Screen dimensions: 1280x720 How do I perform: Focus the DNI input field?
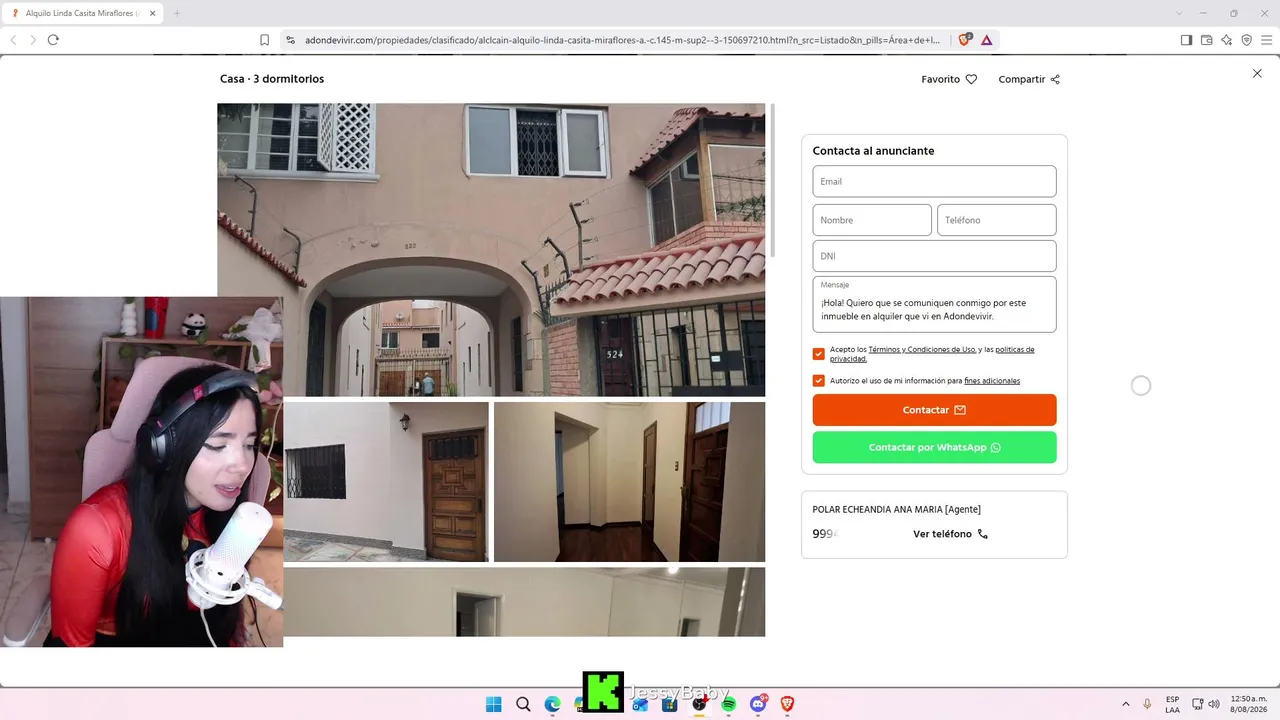click(x=934, y=256)
